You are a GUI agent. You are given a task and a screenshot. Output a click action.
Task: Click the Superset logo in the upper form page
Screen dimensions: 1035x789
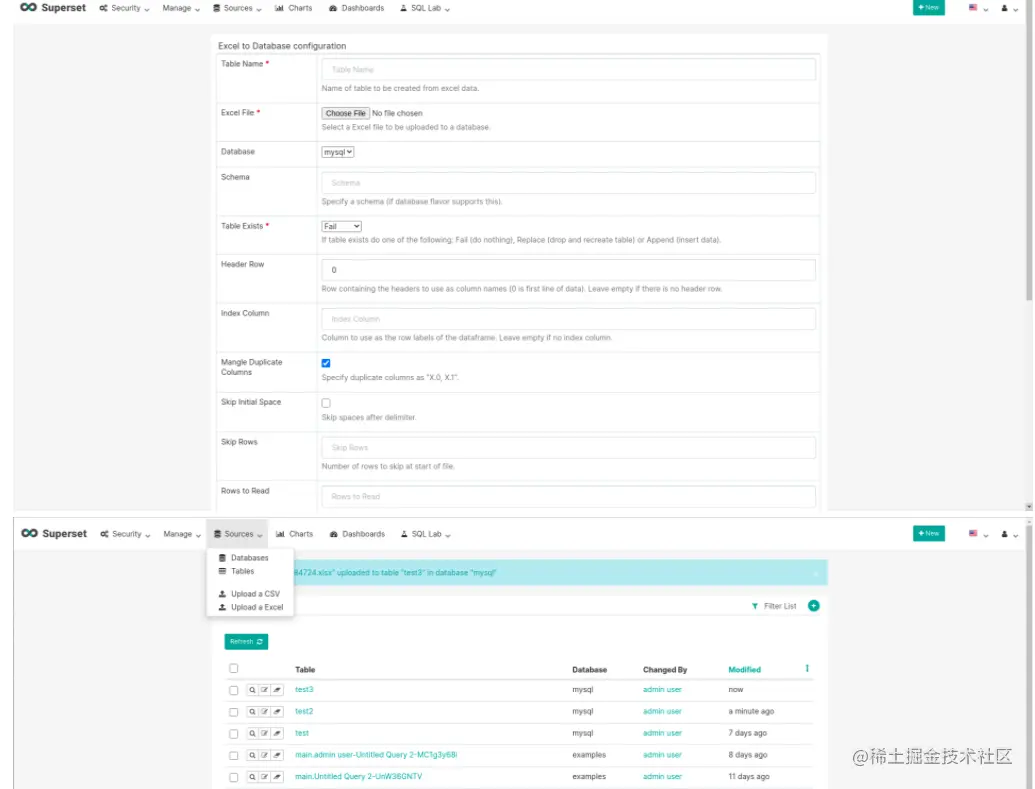(53, 7)
